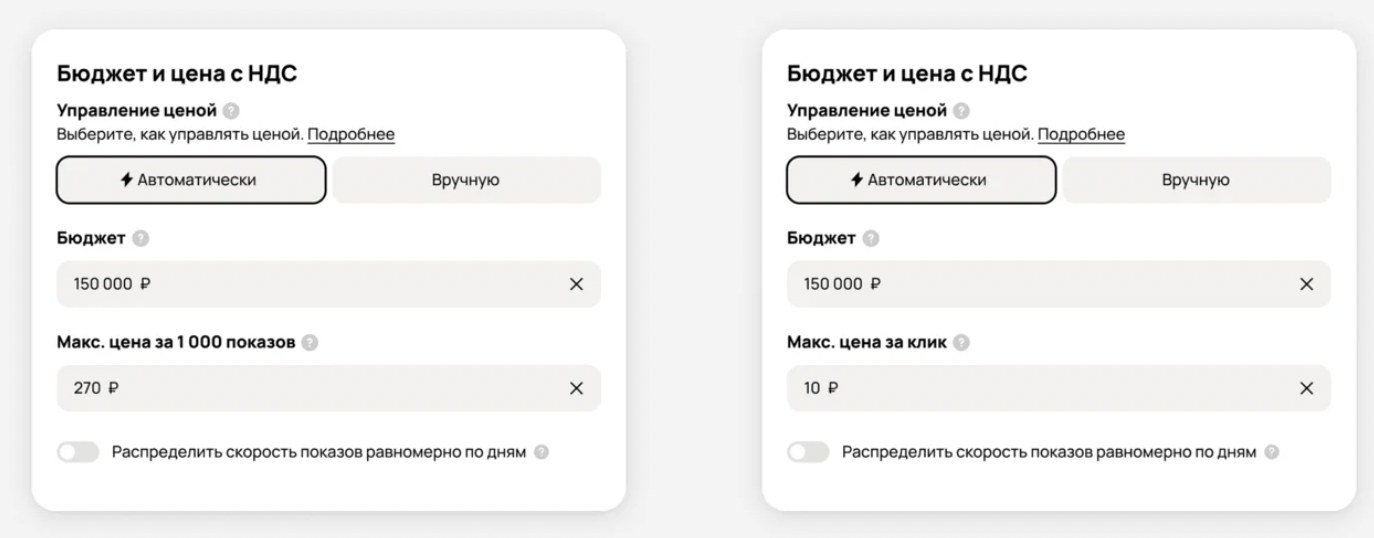Viewport: 1374px width, 538px height.
Task: Open the Подробнее link in left card
Action: coord(351,134)
